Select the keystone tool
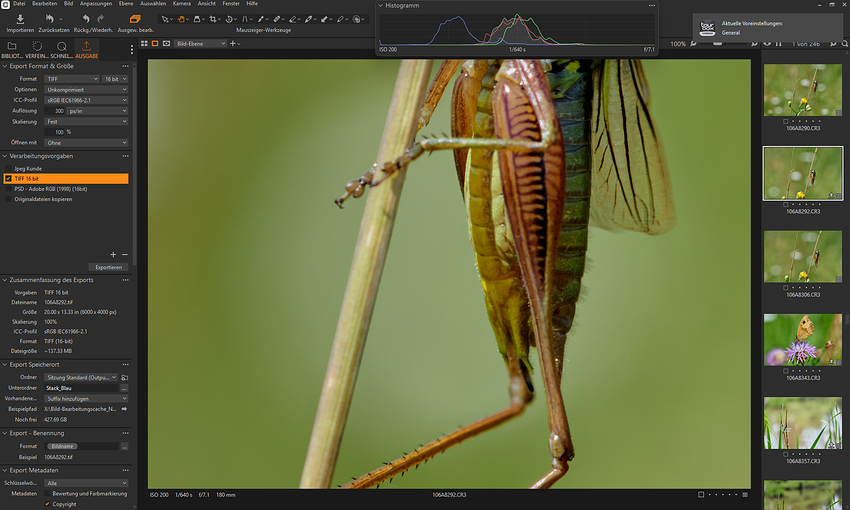The height and width of the screenshot is (510, 850). pyautogui.click(x=244, y=19)
